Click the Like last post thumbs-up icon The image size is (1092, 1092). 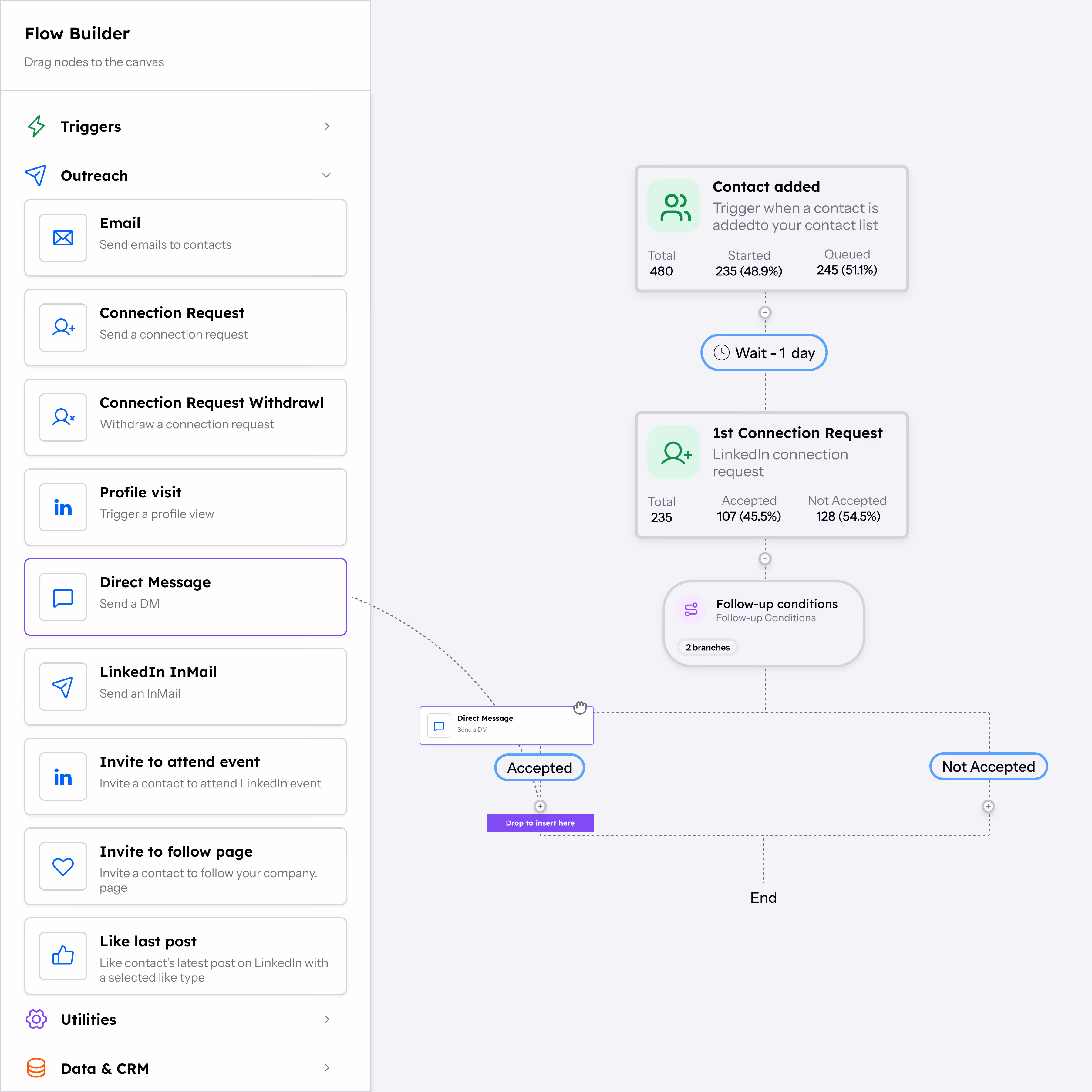[x=63, y=956]
